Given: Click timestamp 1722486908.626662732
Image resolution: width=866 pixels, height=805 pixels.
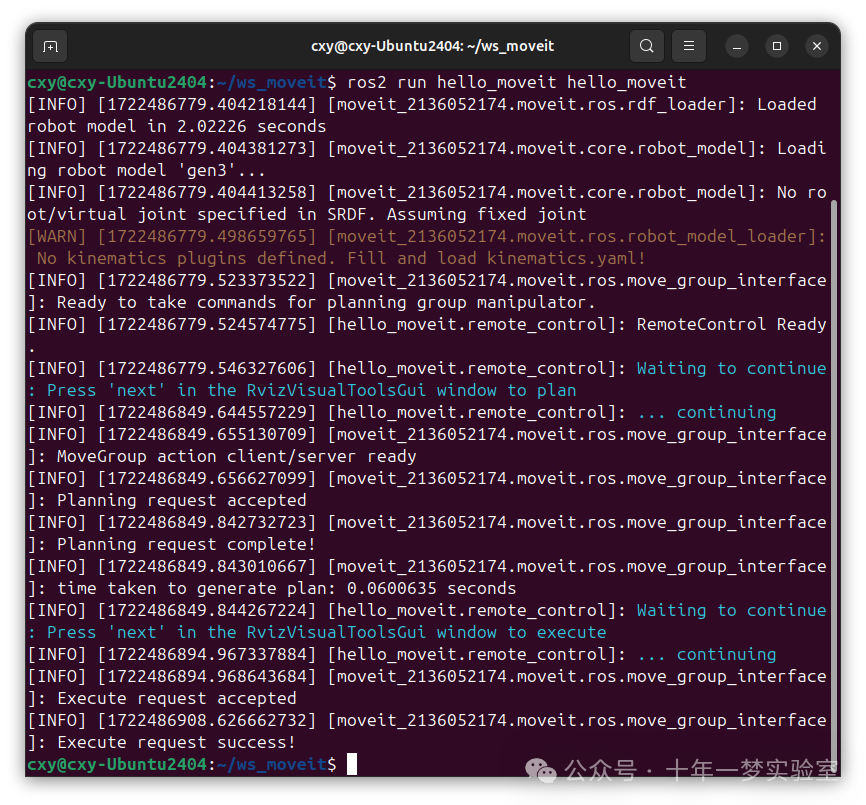Looking at the screenshot, I should 207,721.
